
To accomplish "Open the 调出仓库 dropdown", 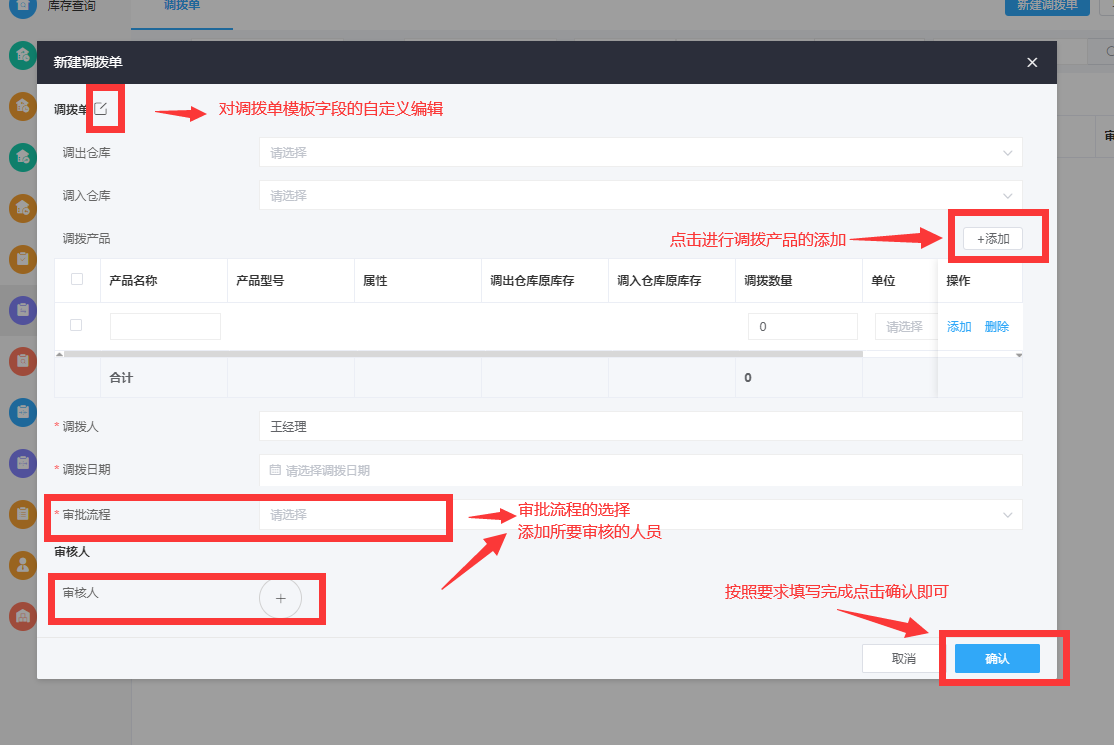I will pyautogui.click(x=640, y=153).
